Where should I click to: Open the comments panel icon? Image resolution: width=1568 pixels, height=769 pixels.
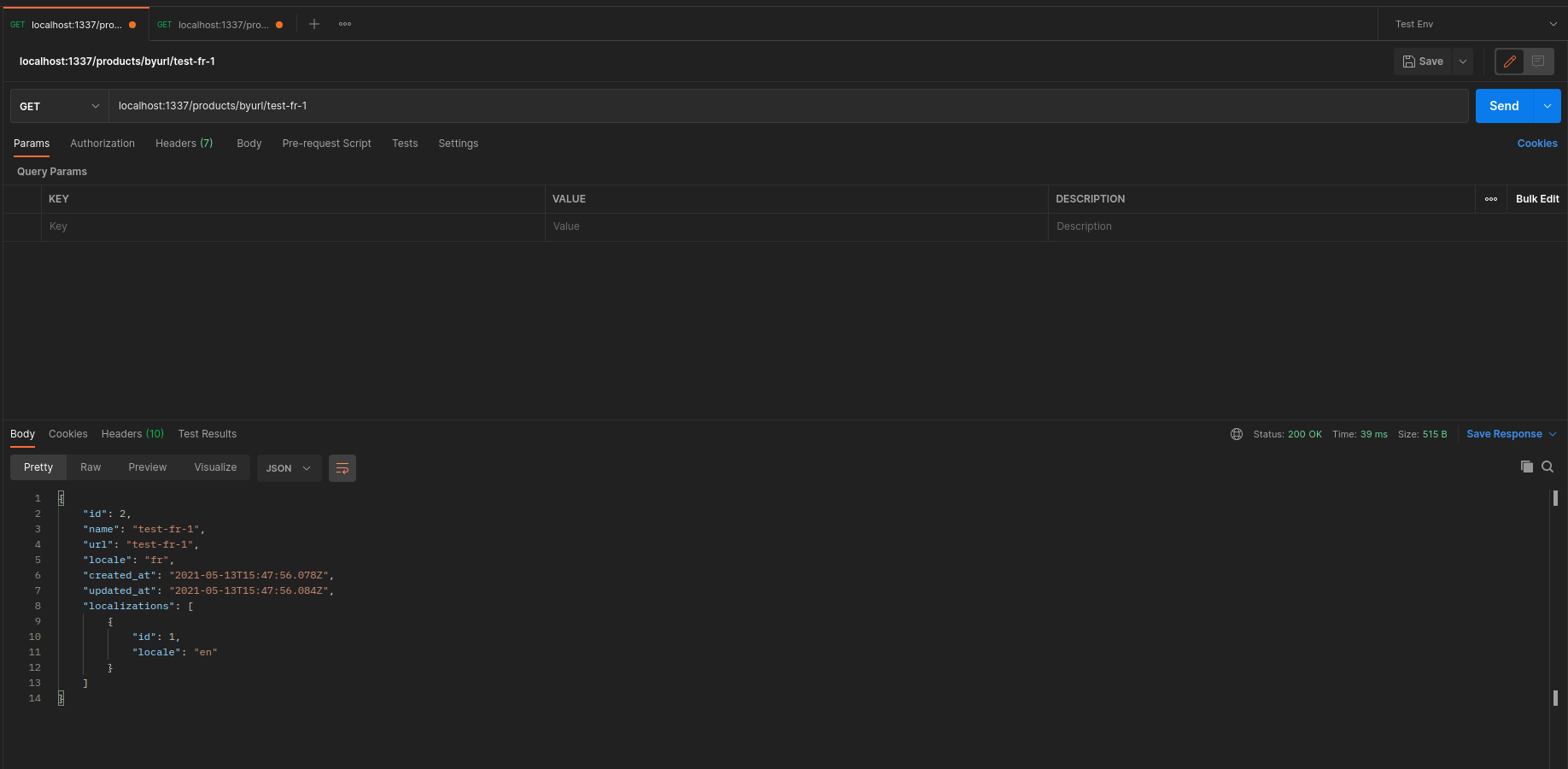(1539, 62)
